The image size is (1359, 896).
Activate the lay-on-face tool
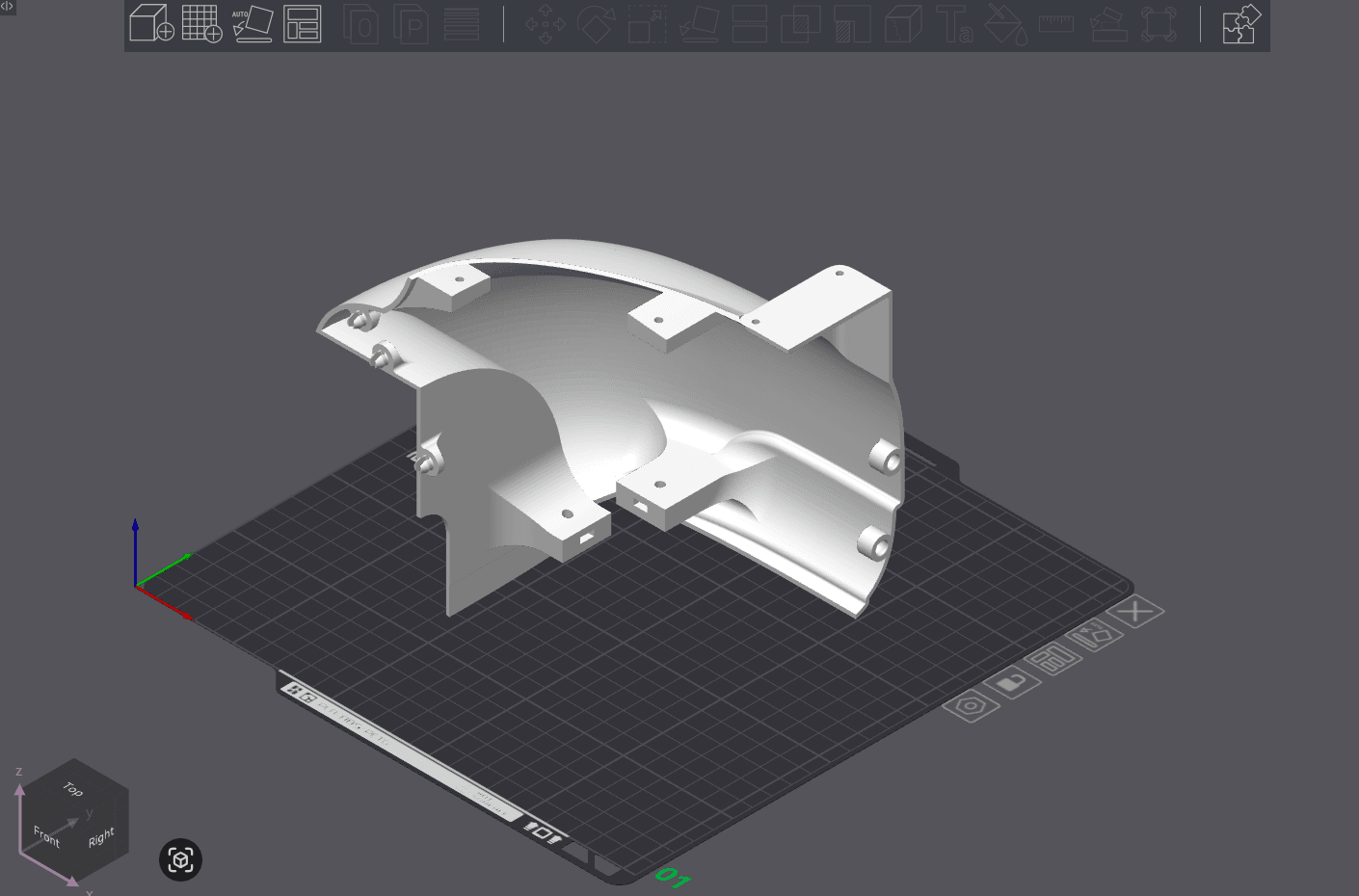[700, 26]
